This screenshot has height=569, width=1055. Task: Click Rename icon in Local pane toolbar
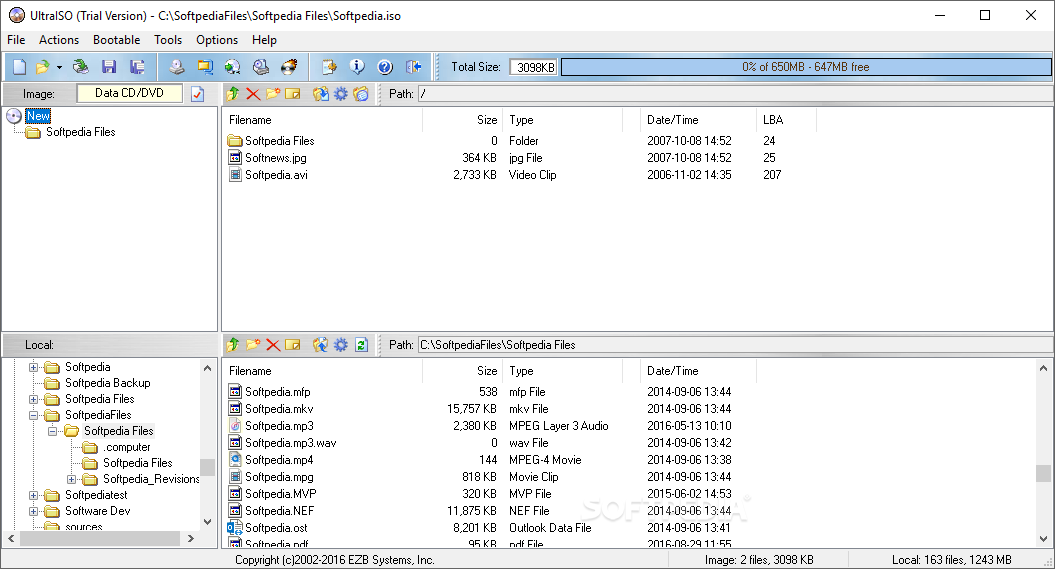pyautogui.click(x=293, y=344)
